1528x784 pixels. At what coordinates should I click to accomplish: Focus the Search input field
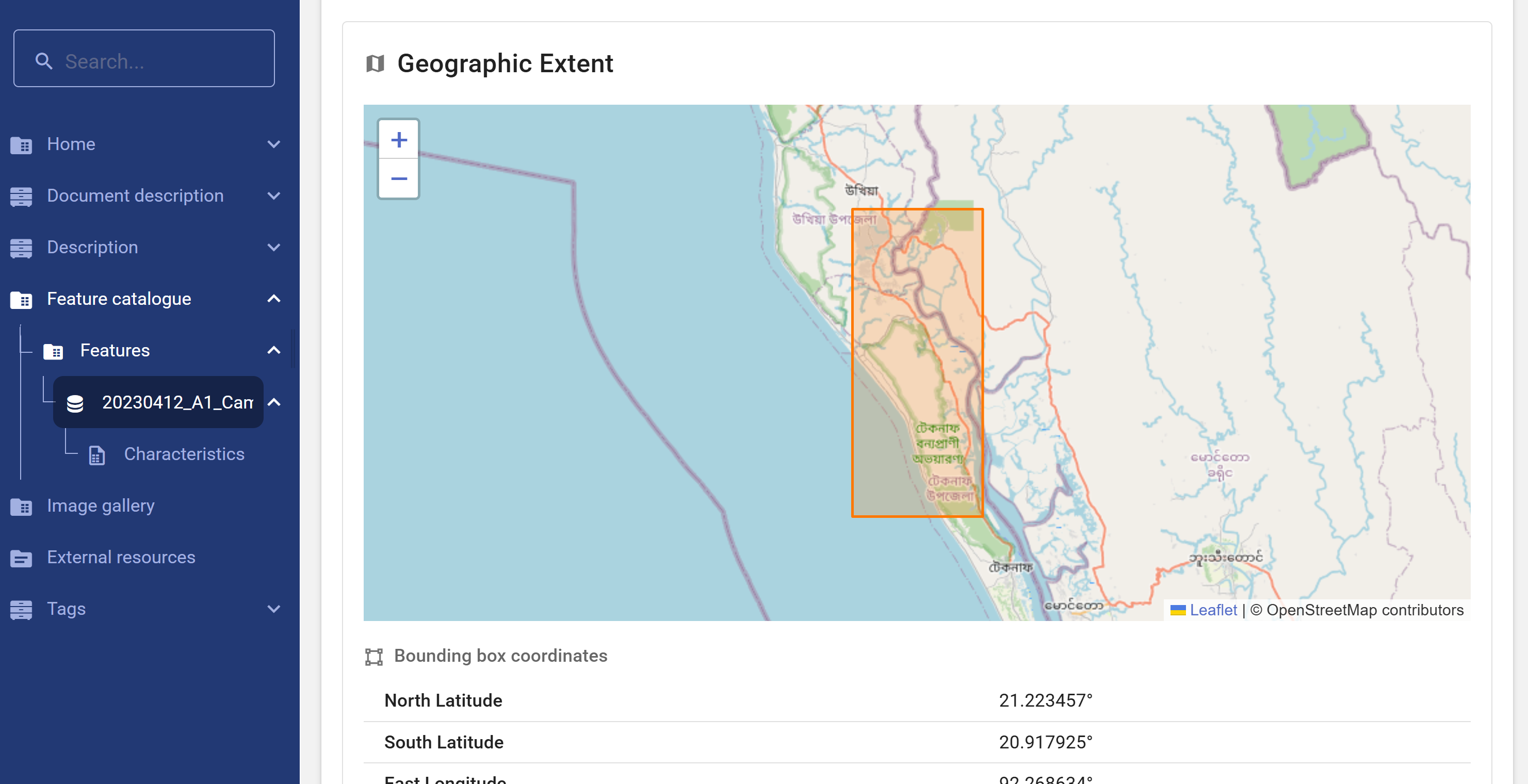160,60
